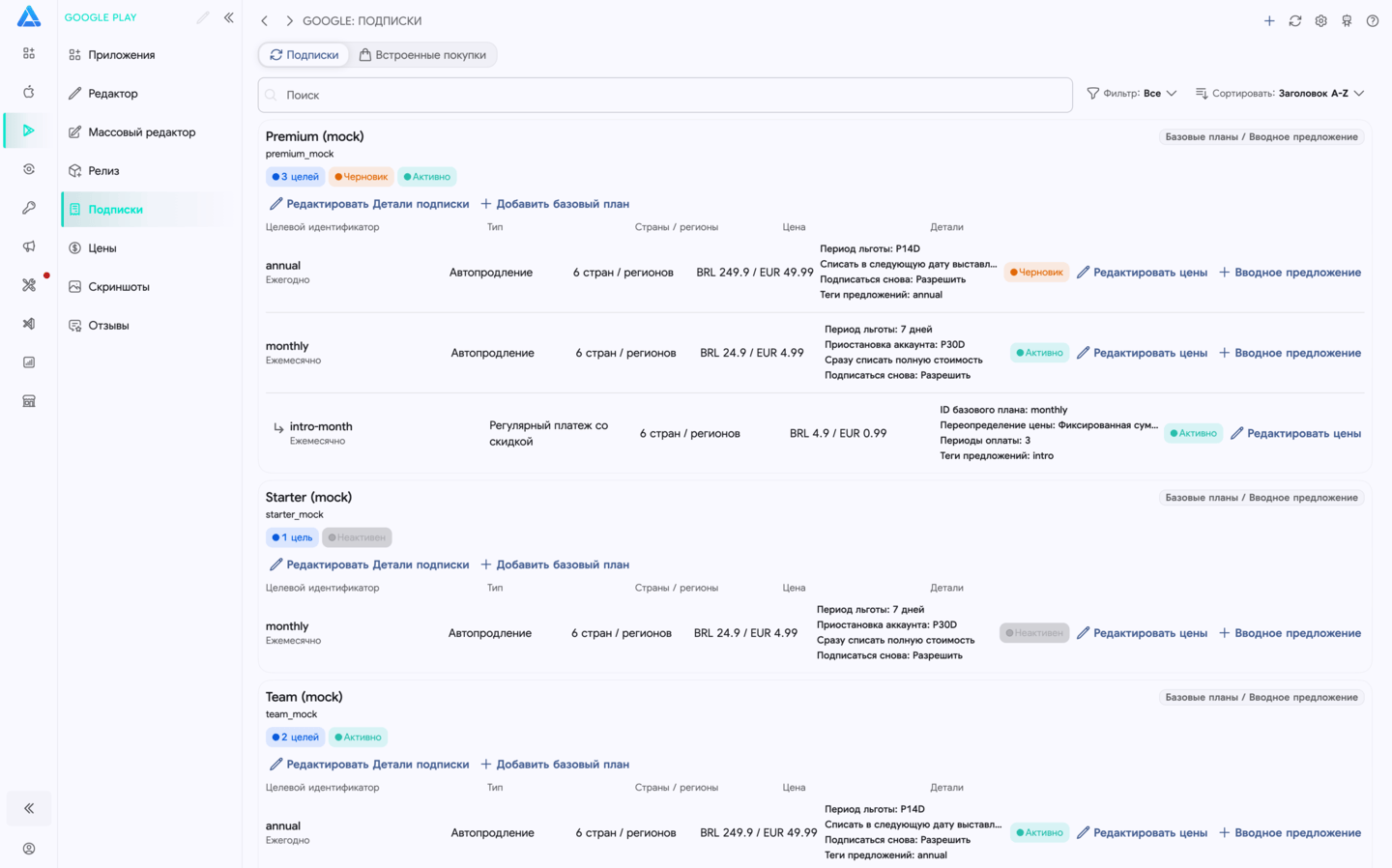The image size is (1392, 868).
Task: Open the settings gear in the top bar
Action: point(1321,20)
